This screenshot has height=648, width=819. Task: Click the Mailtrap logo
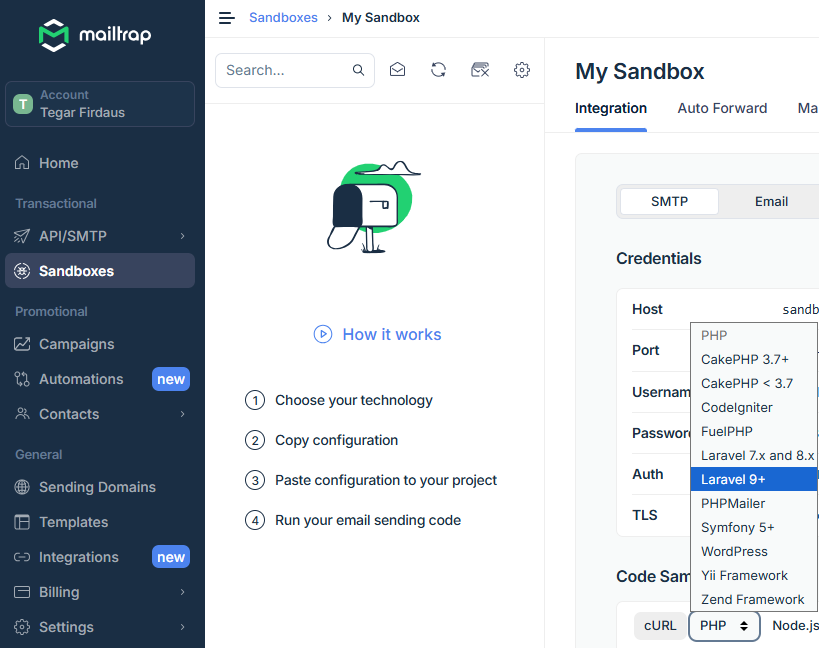(x=95, y=35)
